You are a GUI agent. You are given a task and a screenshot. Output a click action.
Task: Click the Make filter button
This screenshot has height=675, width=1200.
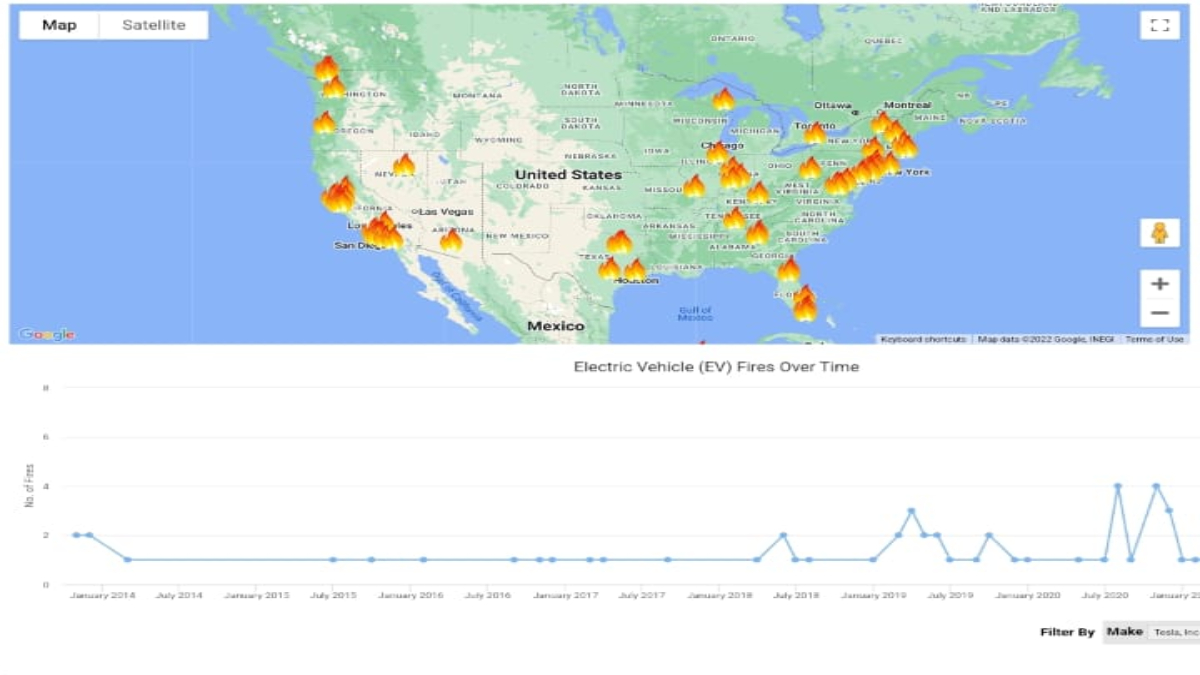(x=1126, y=632)
